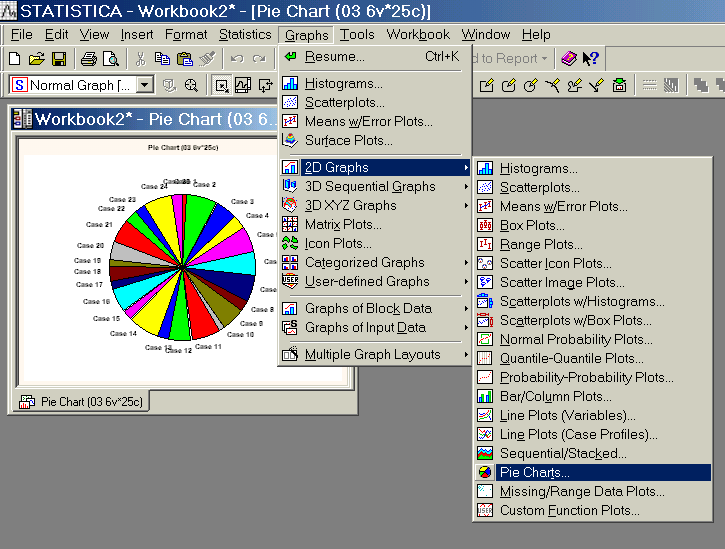The height and width of the screenshot is (549, 725).
Task: Click the Save floppy disk icon
Action: pos(59,59)
